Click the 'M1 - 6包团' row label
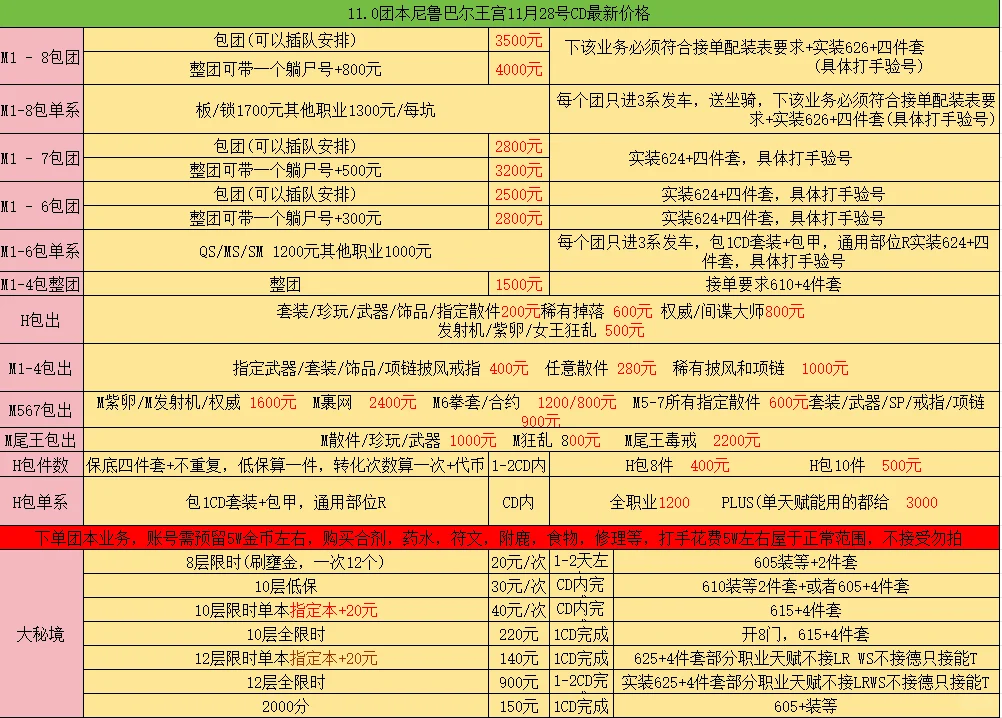The image size is (1002, 718). tap(42, 206)
